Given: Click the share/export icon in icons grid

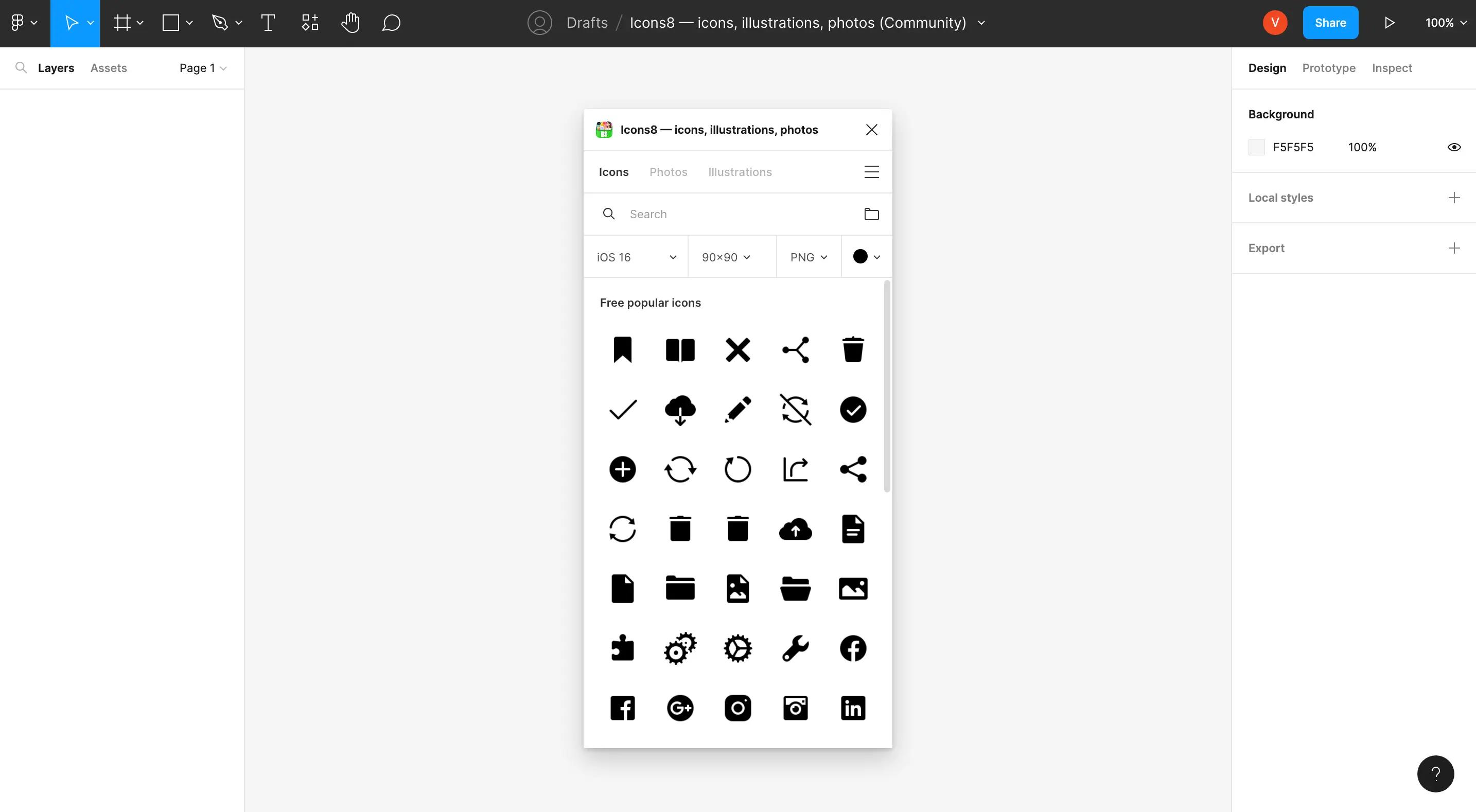Looking at the screenshot, I should (x=795, y=468).
